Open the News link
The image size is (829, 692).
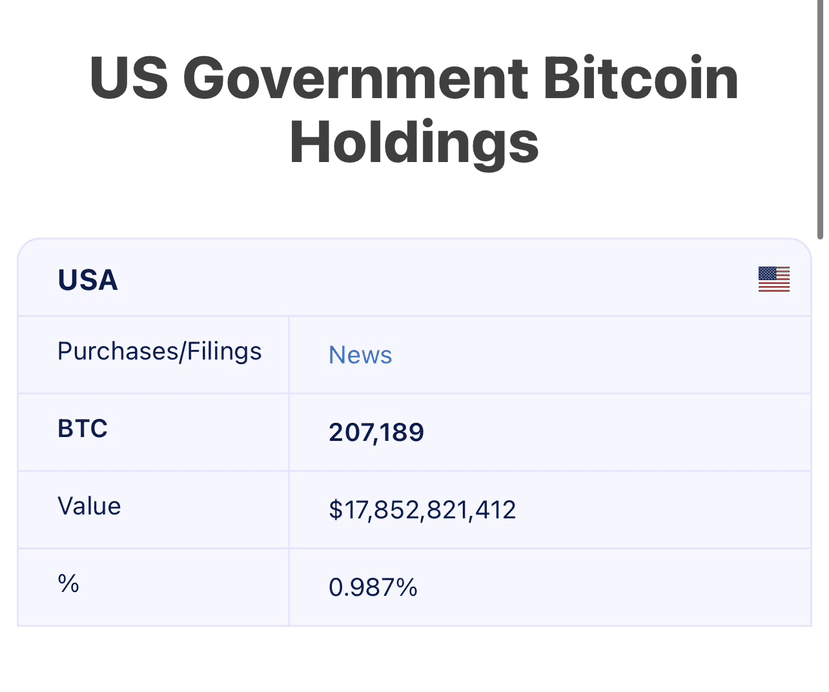(360, 355)
